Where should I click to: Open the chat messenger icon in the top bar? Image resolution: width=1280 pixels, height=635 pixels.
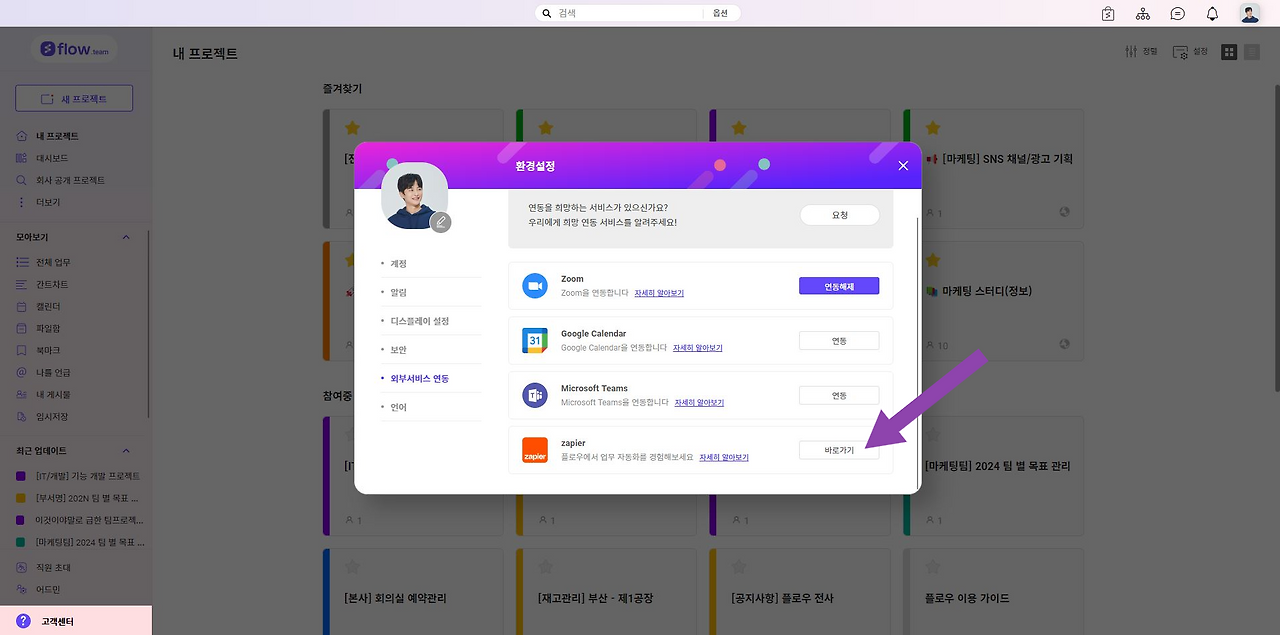point(1177,13)
